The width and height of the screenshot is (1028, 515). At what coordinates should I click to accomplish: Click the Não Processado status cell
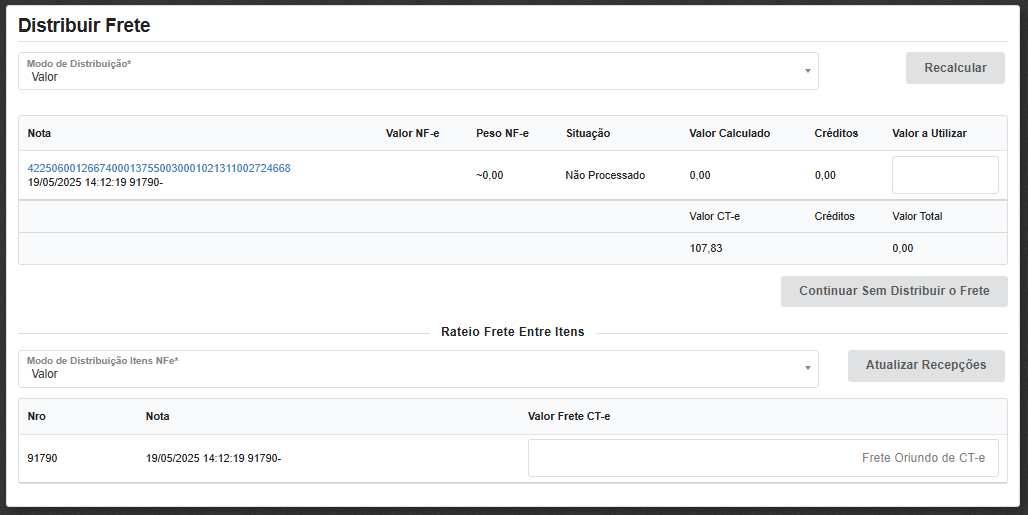click(605, 175)
